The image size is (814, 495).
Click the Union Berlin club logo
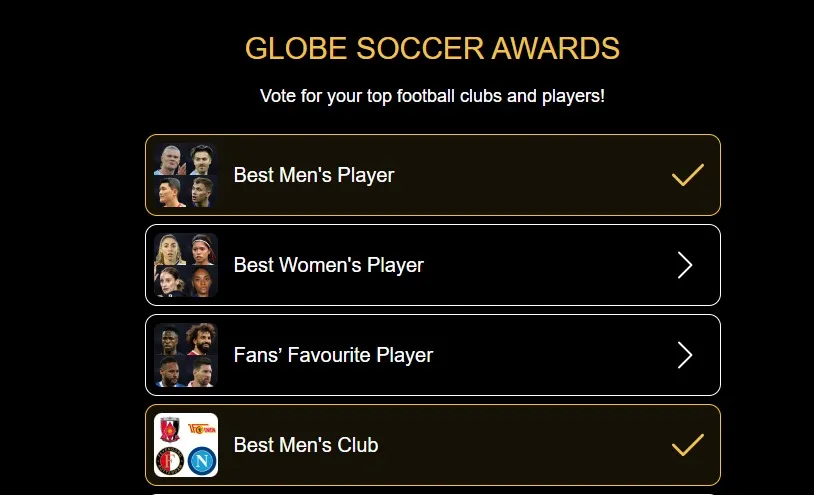[x=202, y=429]
